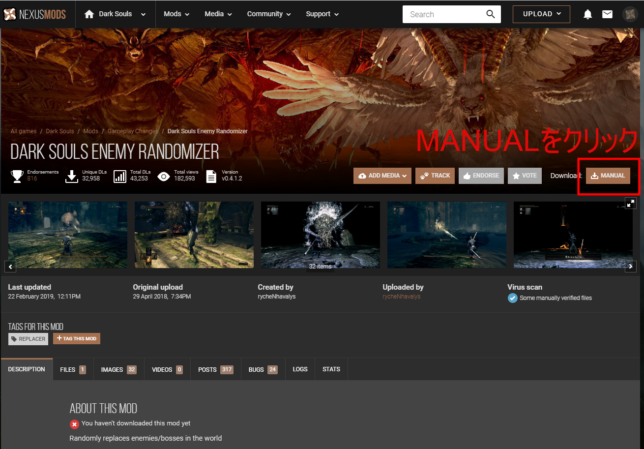This screenshot has height=449, width=644.
Task: Open the Upload dropdown button
Action: coord(541,14)
